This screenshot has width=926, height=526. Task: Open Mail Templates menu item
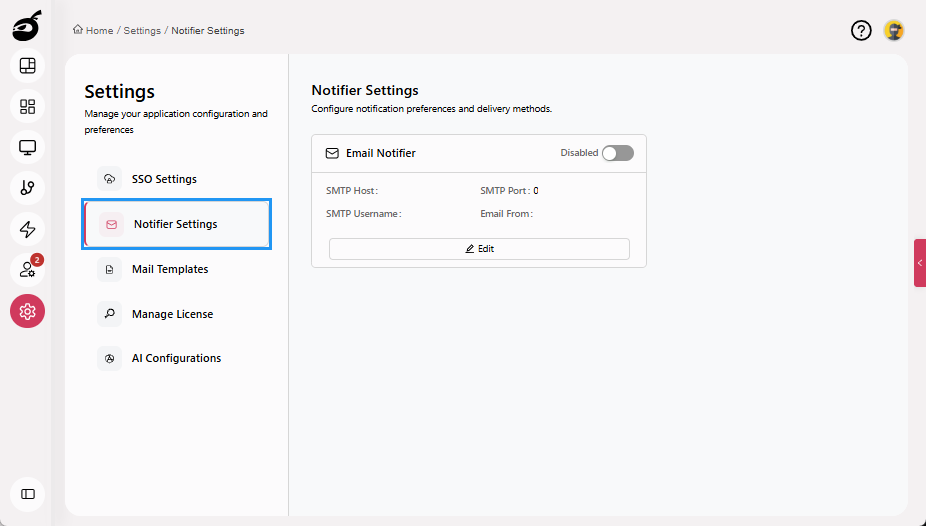[177, 269]
